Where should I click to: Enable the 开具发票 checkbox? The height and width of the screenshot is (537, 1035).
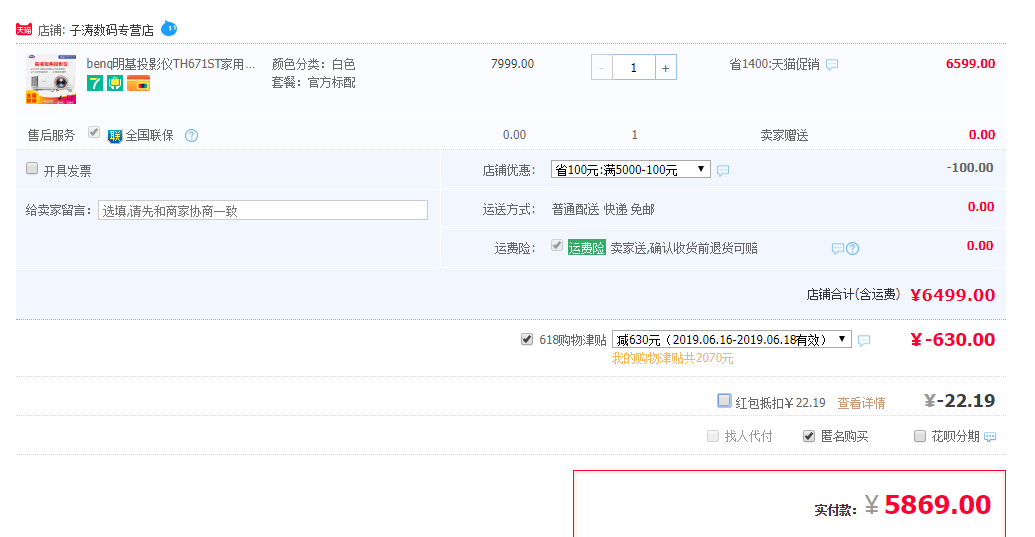(x=32, y=168)
